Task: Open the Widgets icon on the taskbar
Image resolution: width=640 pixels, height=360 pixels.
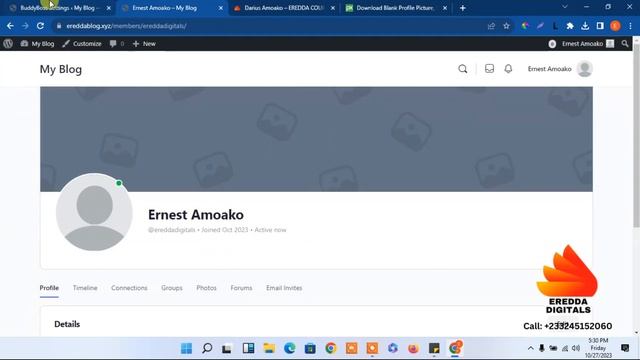Action: pyautogui.click(x=248, y=348)
